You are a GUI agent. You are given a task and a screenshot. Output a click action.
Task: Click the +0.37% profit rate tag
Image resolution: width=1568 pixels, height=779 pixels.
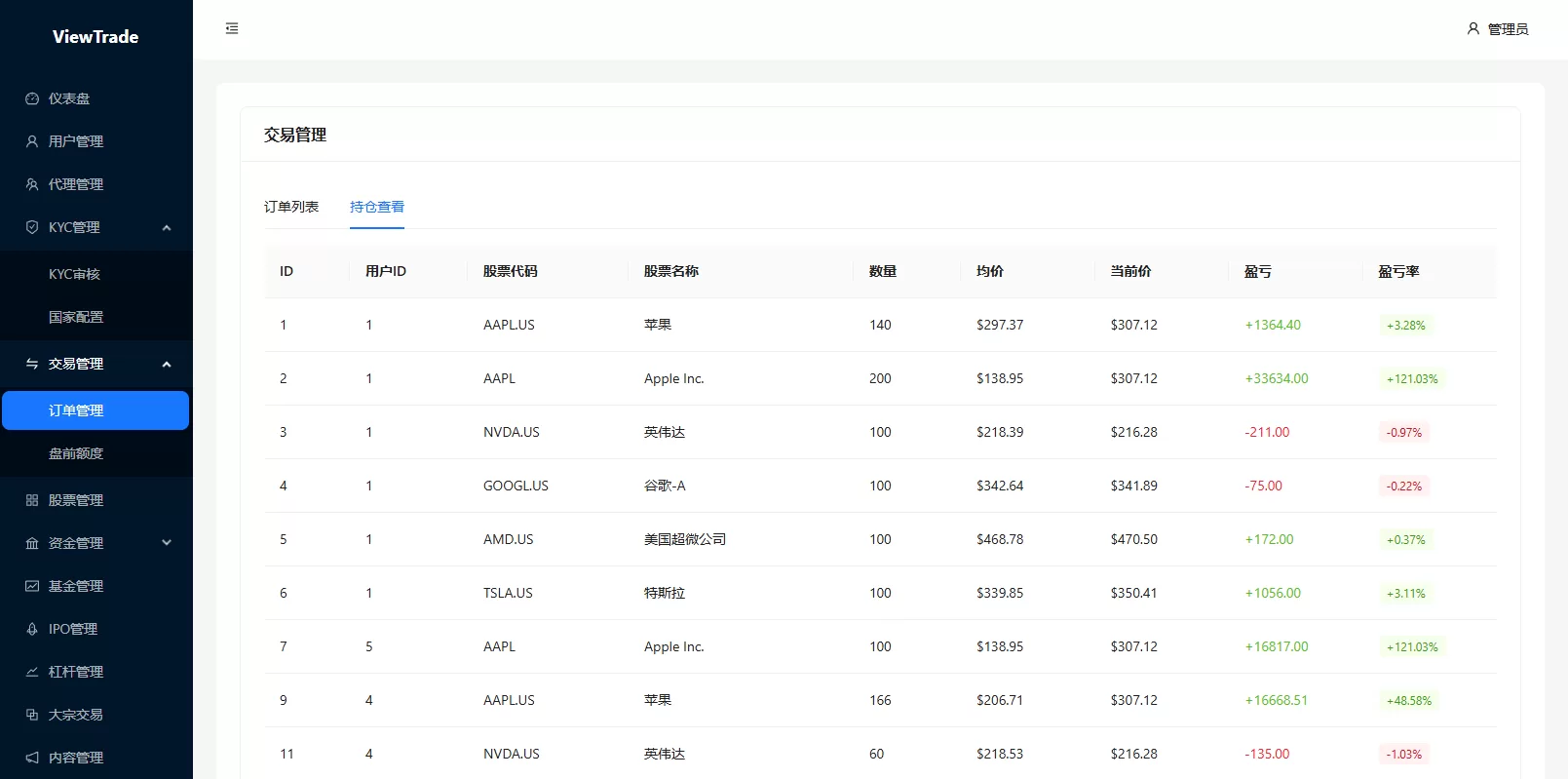(x=1406, y=540)
